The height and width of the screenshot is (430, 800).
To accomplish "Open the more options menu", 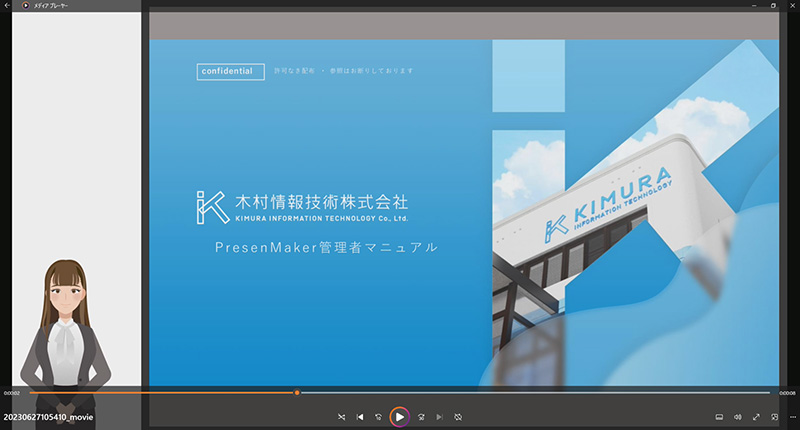I will click(x=792, y=416).
